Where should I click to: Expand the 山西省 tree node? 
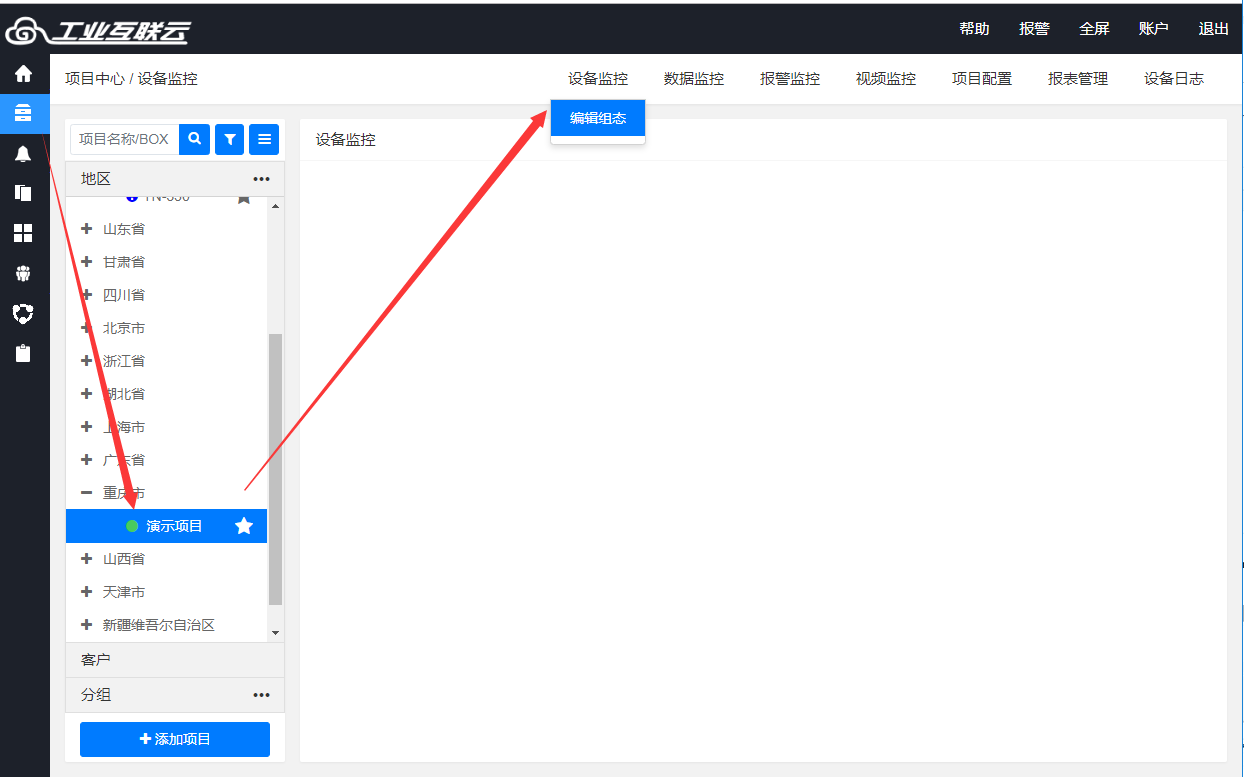(86, 559)
